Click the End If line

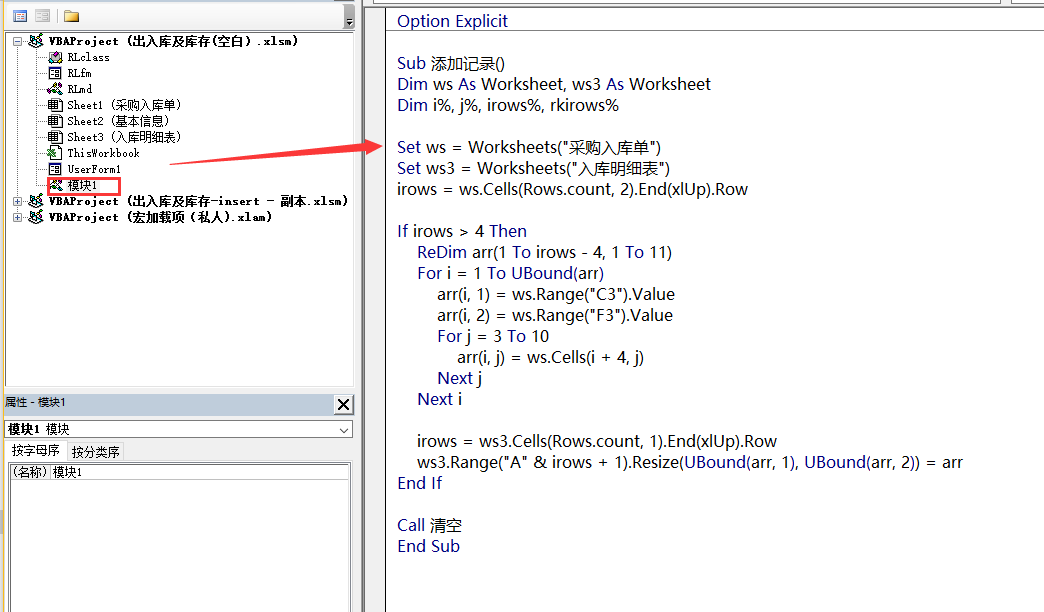click(x=419, y=483)
